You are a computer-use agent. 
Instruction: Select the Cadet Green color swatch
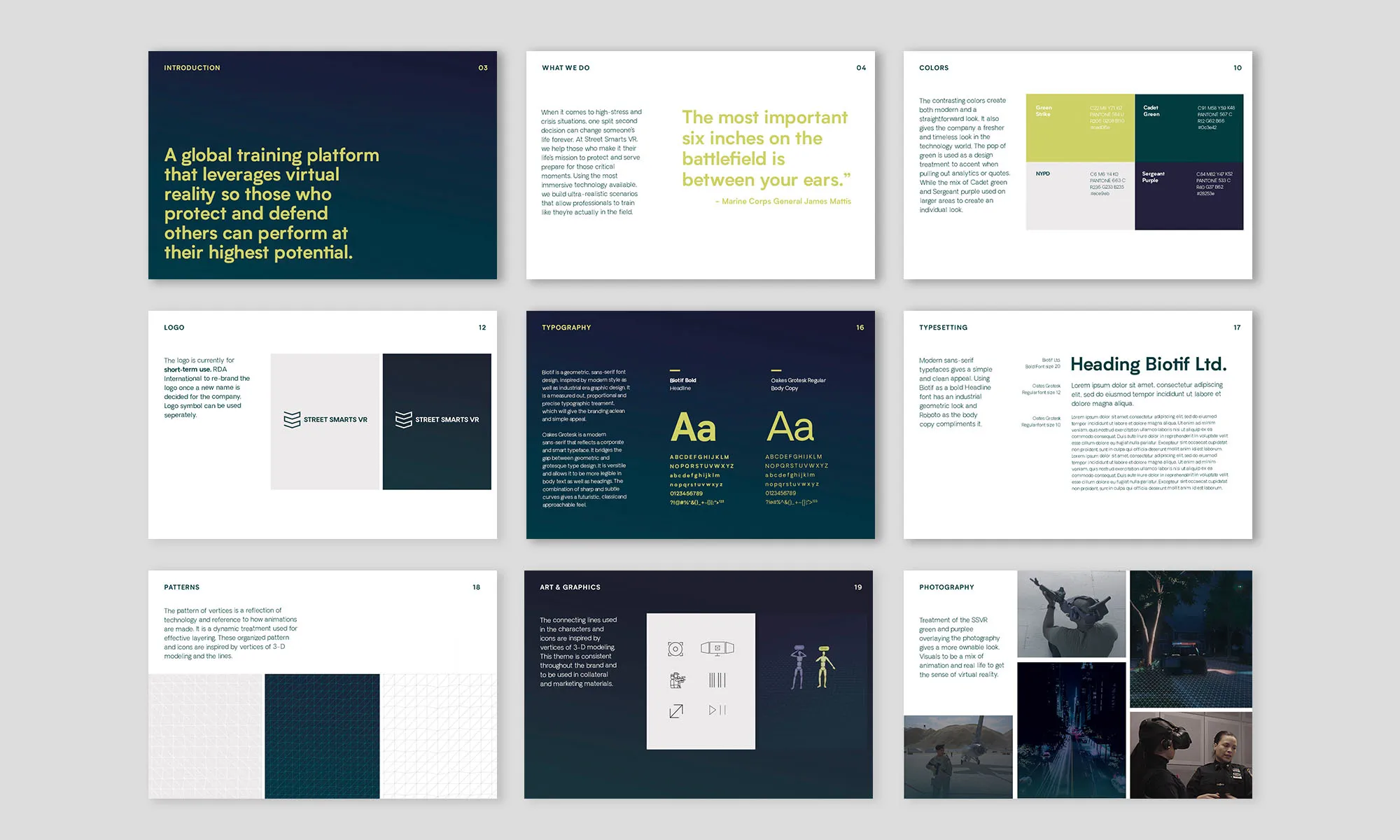pos(1189,128)
